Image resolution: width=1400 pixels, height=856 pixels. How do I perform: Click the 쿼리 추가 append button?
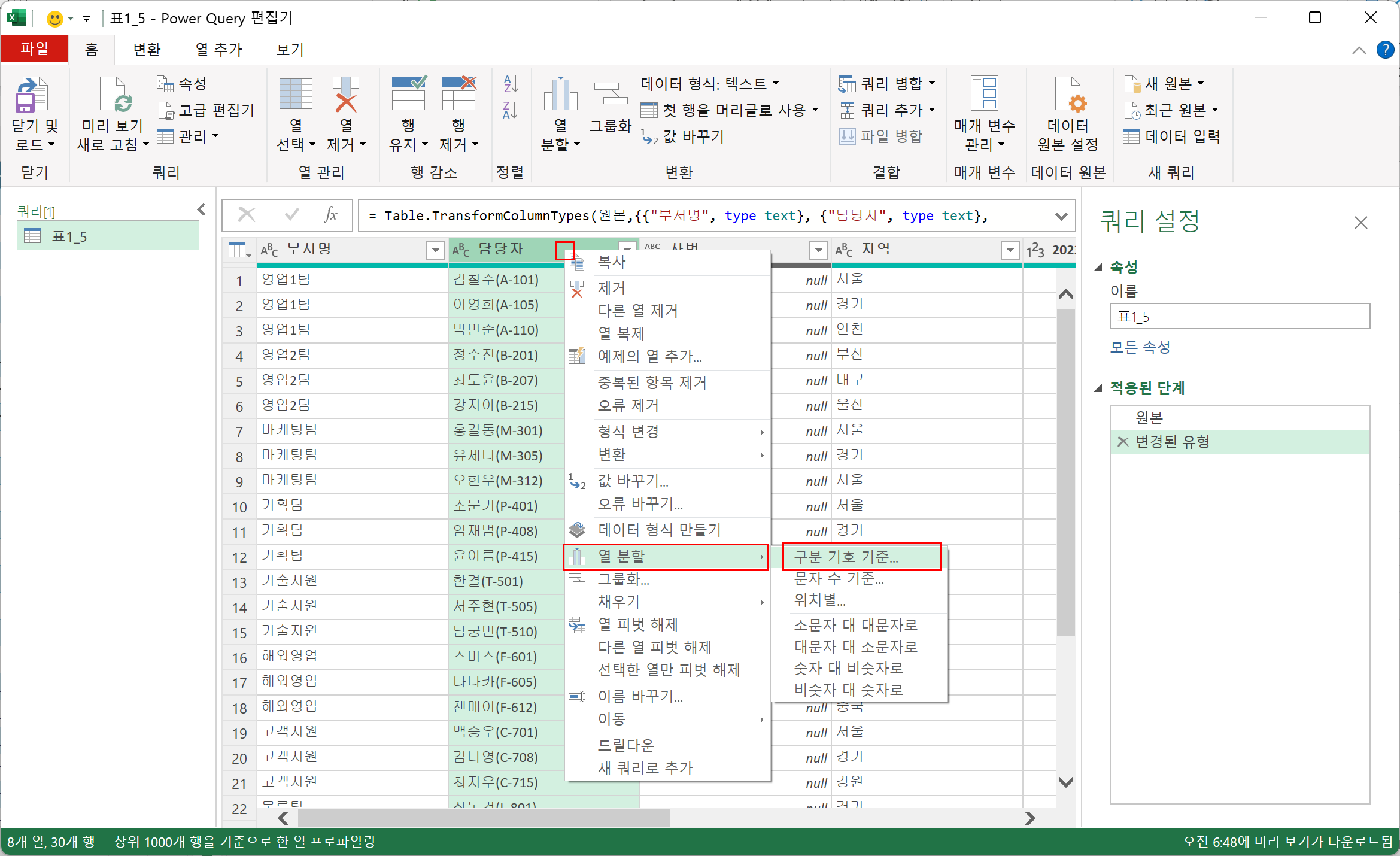[x=887, y=110]
